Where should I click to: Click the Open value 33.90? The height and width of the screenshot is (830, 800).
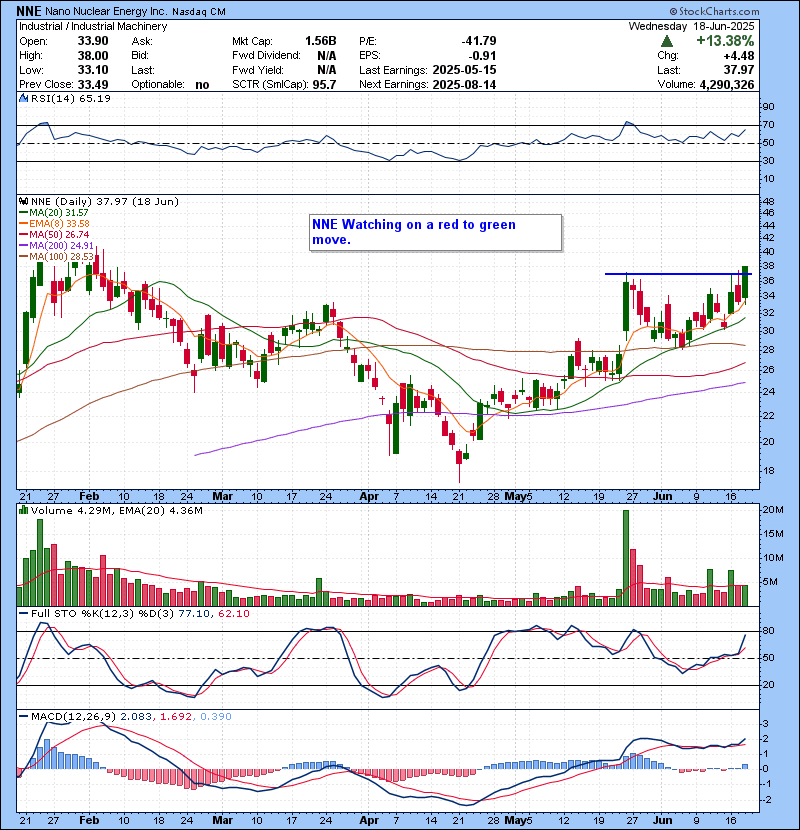(x=93, y=41)
